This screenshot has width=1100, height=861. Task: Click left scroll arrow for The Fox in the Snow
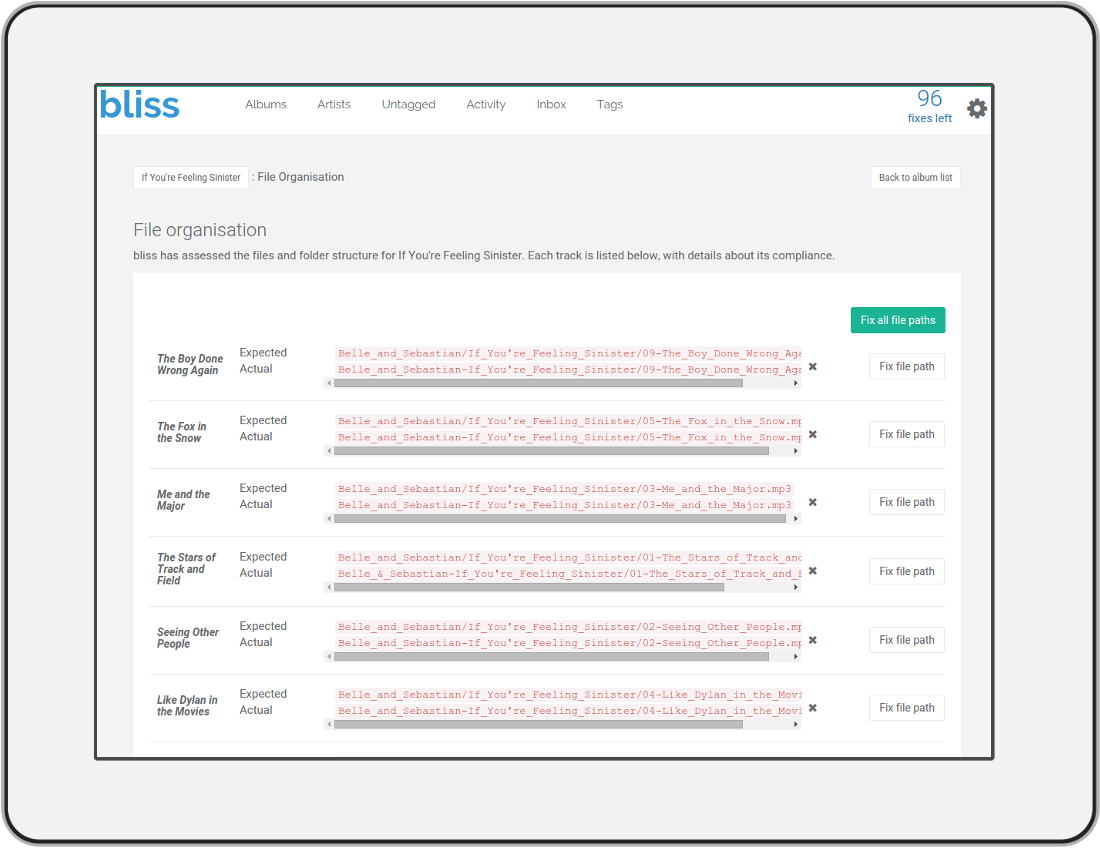(329, 451)
